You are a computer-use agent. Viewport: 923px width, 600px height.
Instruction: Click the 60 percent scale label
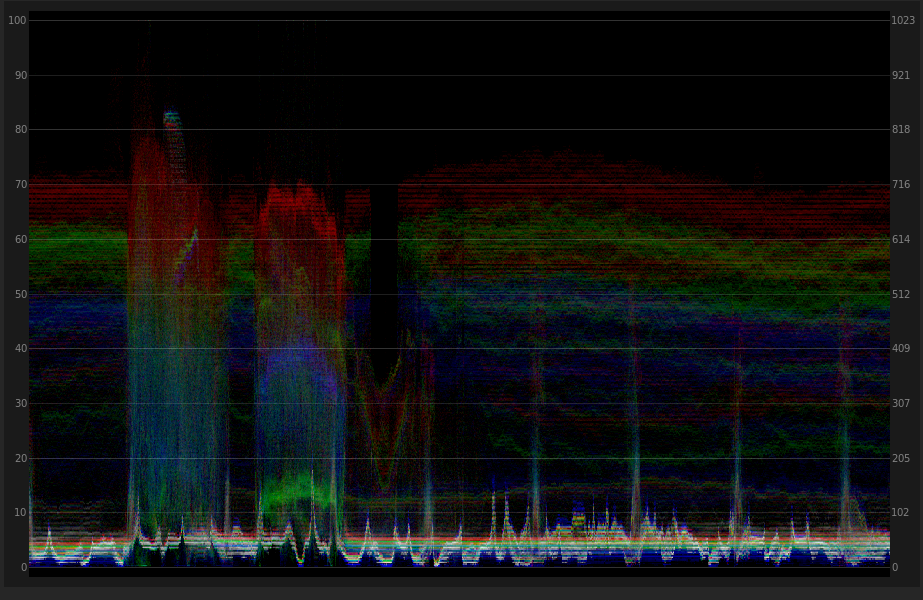point(20,240)
